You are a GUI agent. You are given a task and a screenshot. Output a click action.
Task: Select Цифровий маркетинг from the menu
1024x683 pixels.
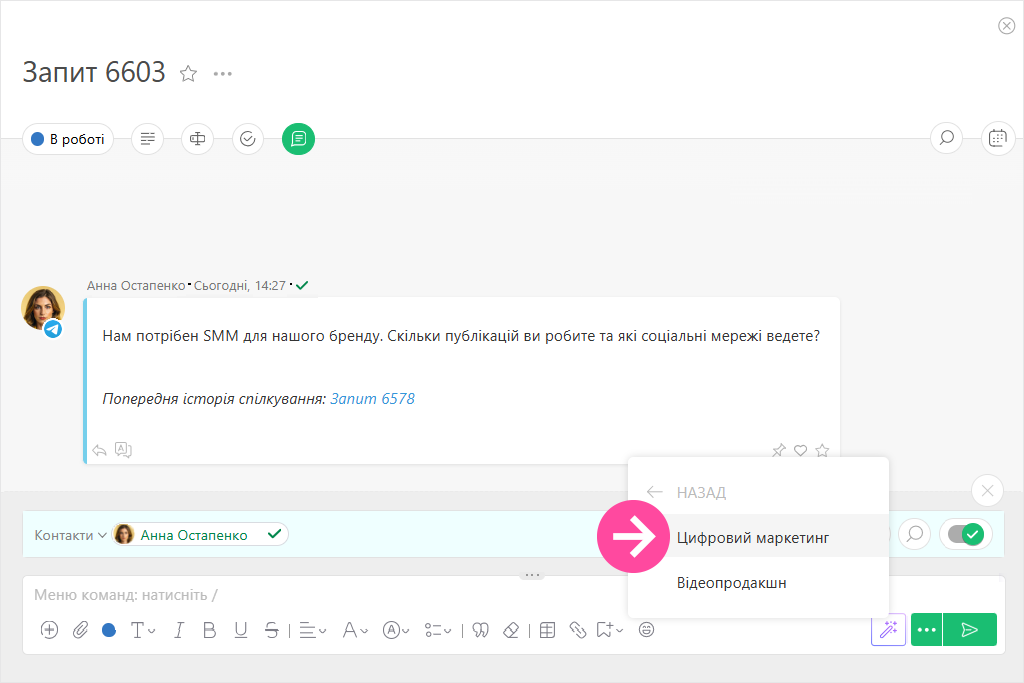click(753, 538)
